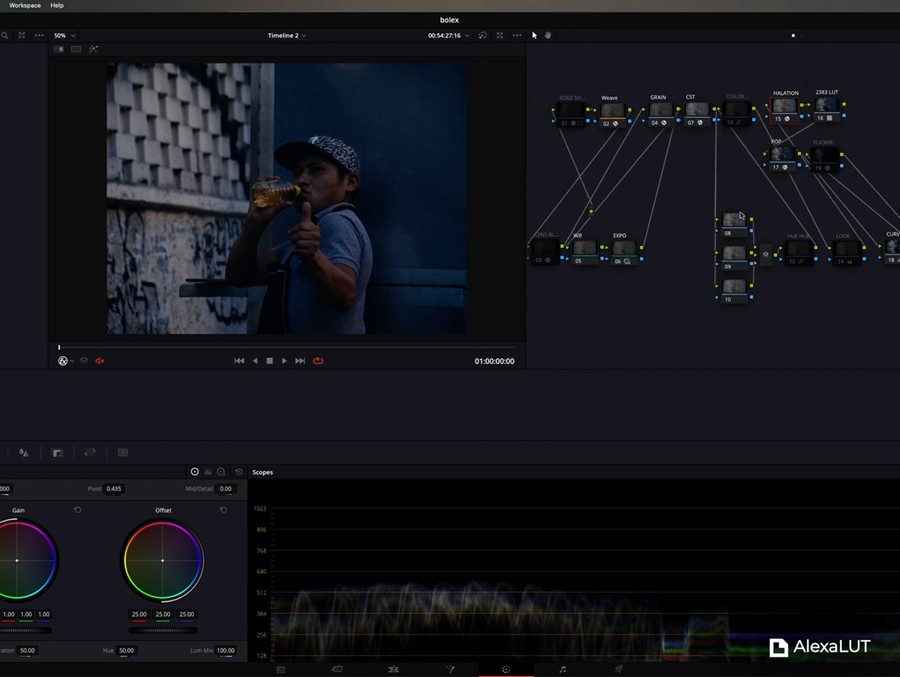Screen dimensions: 900x677
Task: Open the Help menu
Action: [57, 5]
